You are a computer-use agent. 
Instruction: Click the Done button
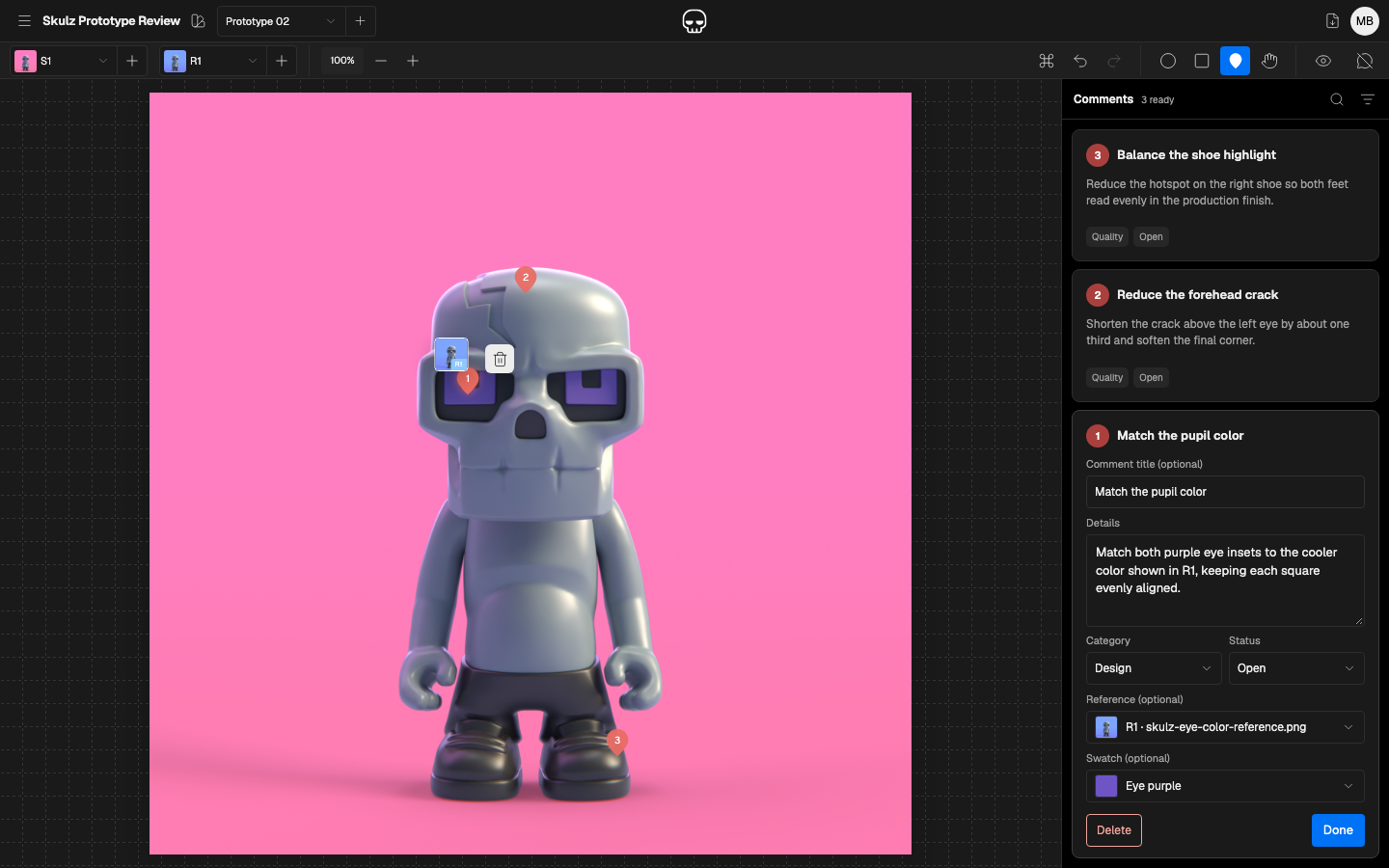(x=1338, y=830)
